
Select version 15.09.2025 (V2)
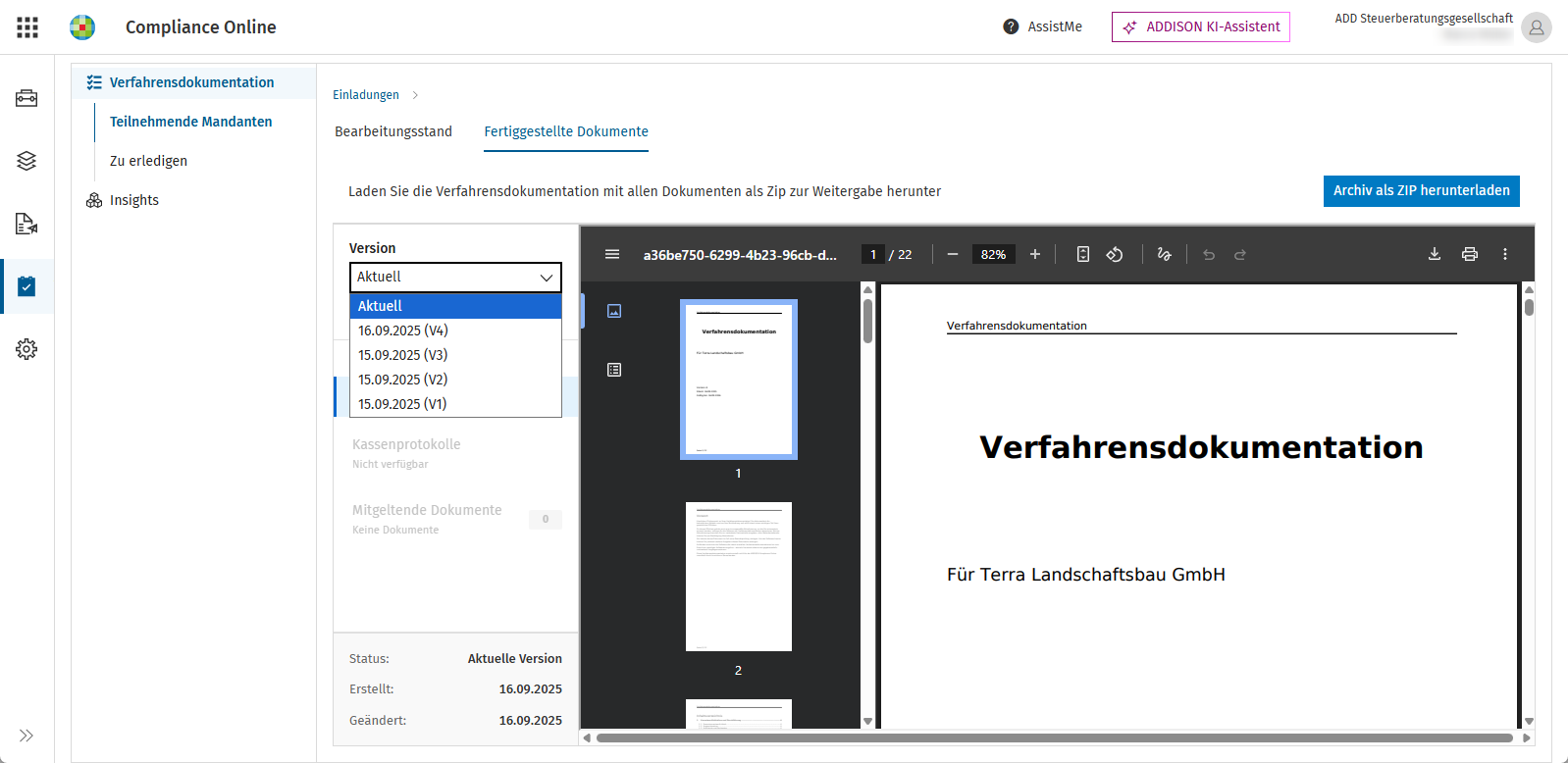pos(455,380)
